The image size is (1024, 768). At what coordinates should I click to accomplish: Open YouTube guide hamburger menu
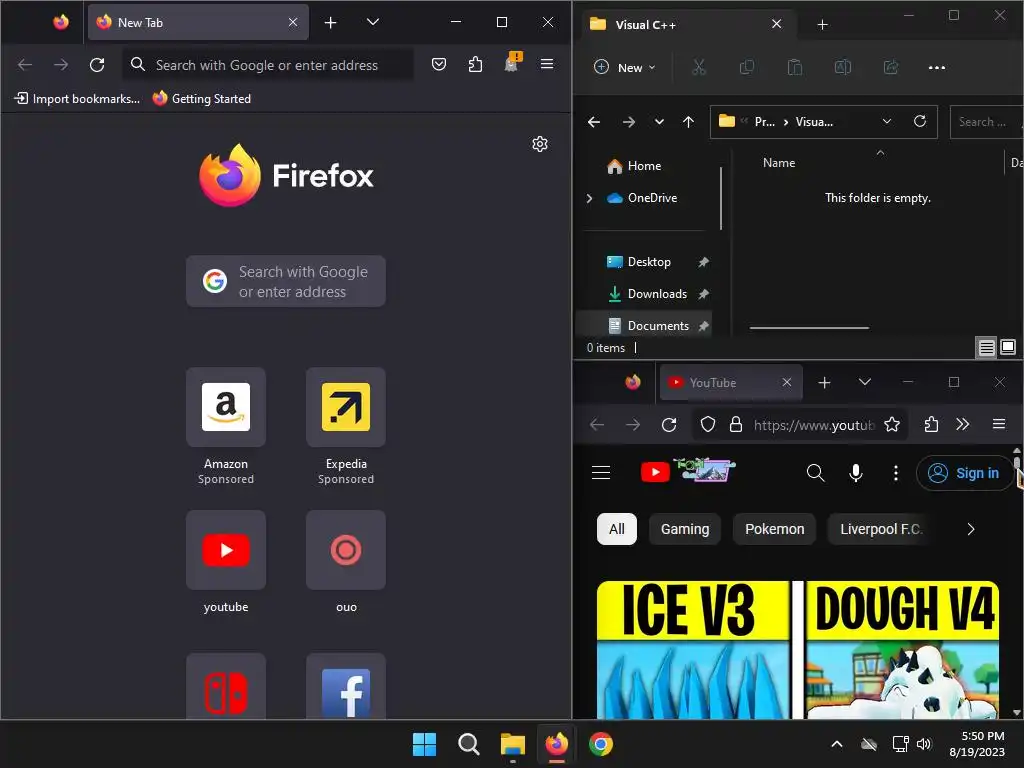(x=601, y=472)
